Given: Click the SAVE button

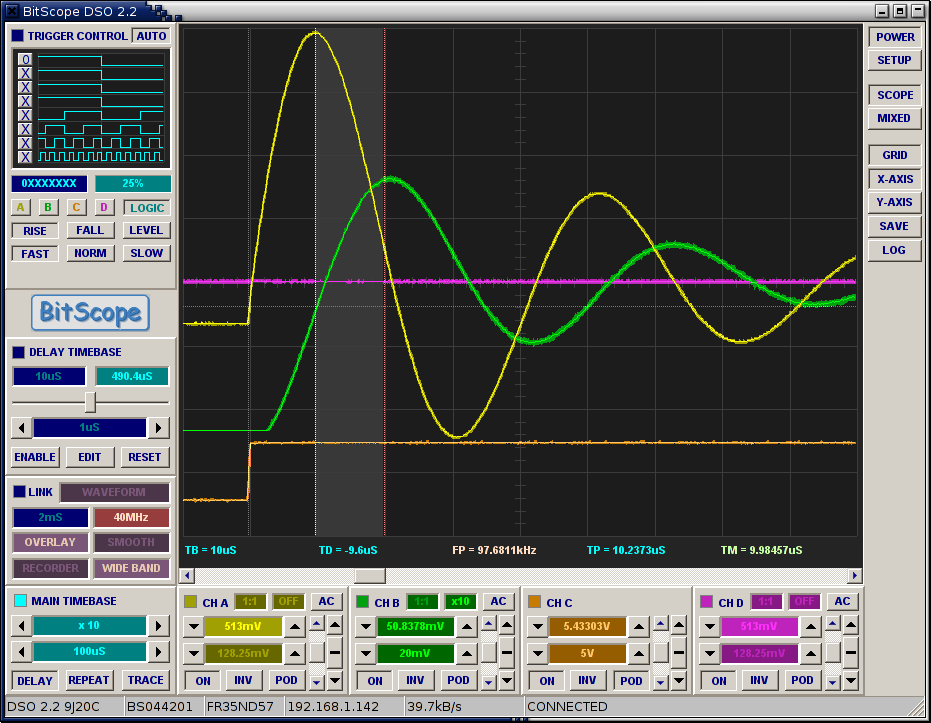Looking at the screenshot, I should click(895, 226).
